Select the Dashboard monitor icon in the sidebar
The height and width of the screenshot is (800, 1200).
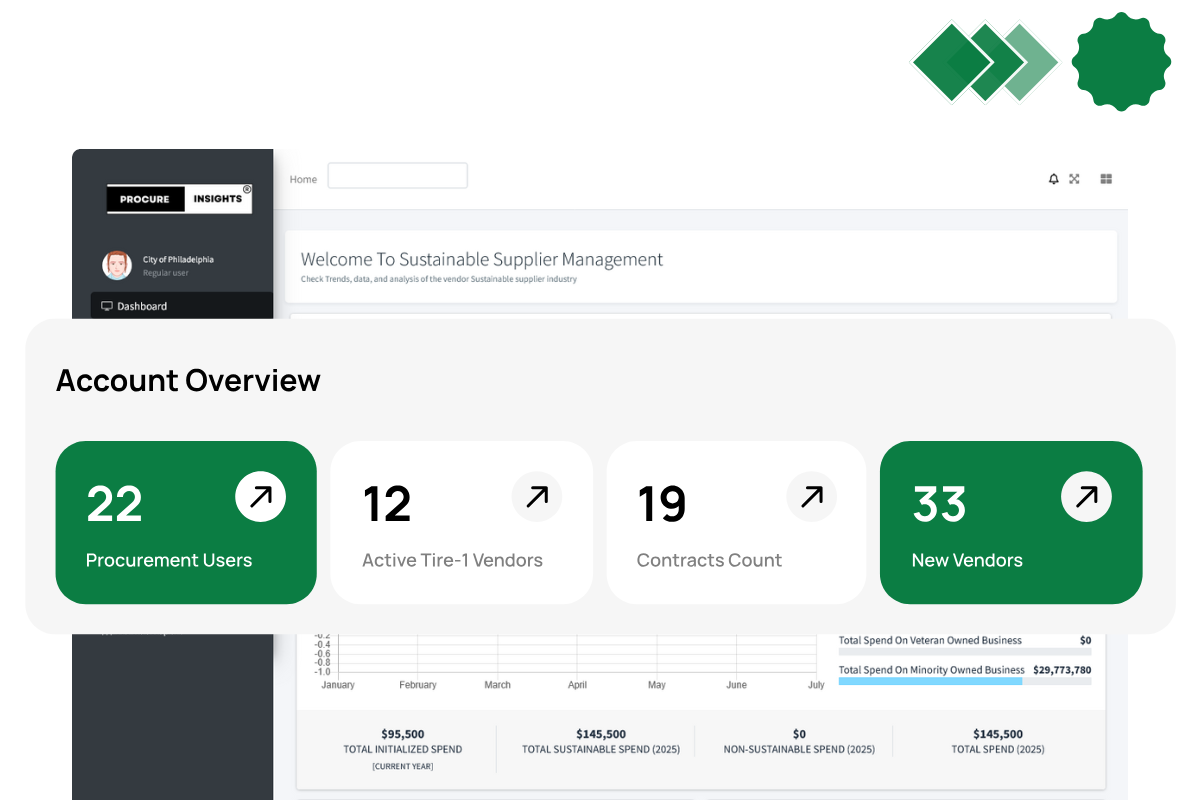[106, 305]
